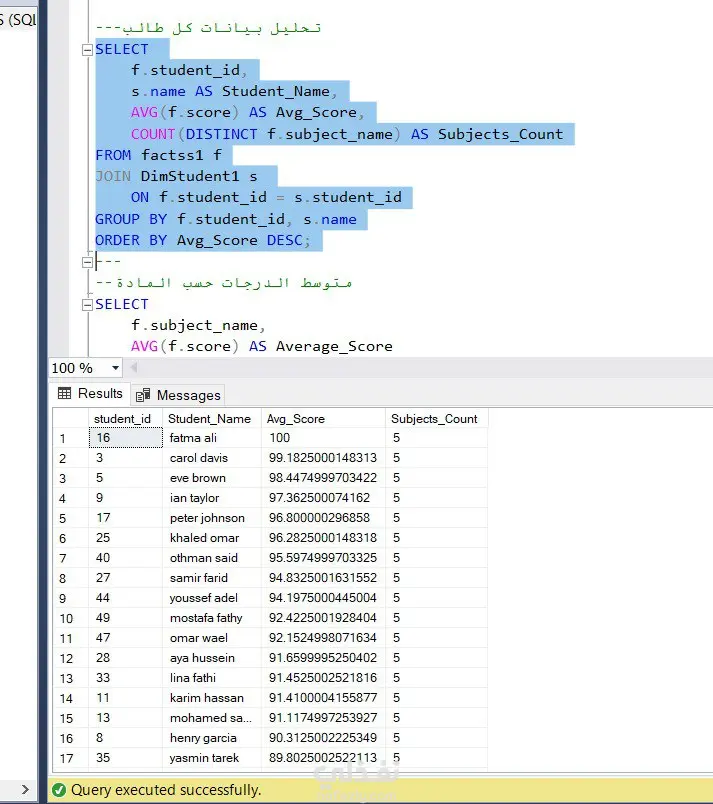The image size is (713, 804).
Task: Select the cell 'carol davis'
Action: pyautogui.click(x=212, y=458)
